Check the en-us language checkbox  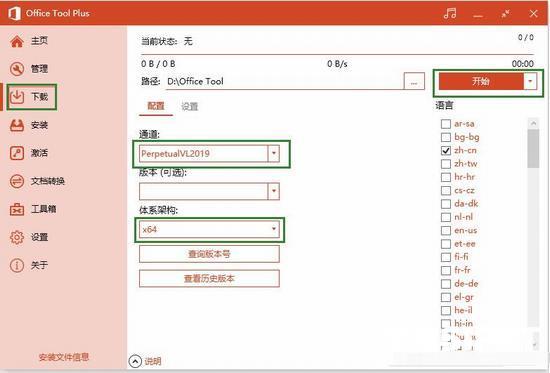445,231
